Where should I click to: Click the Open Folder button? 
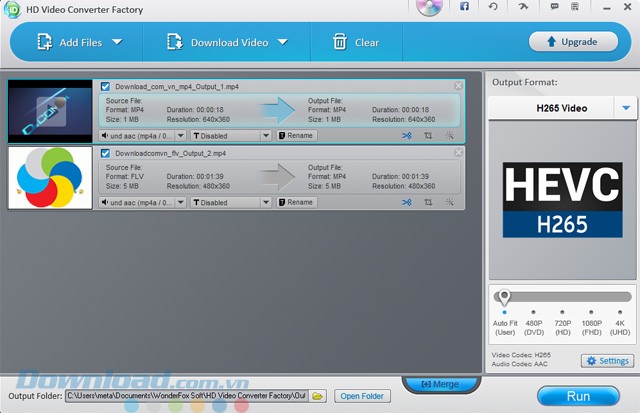coord(362,396)
